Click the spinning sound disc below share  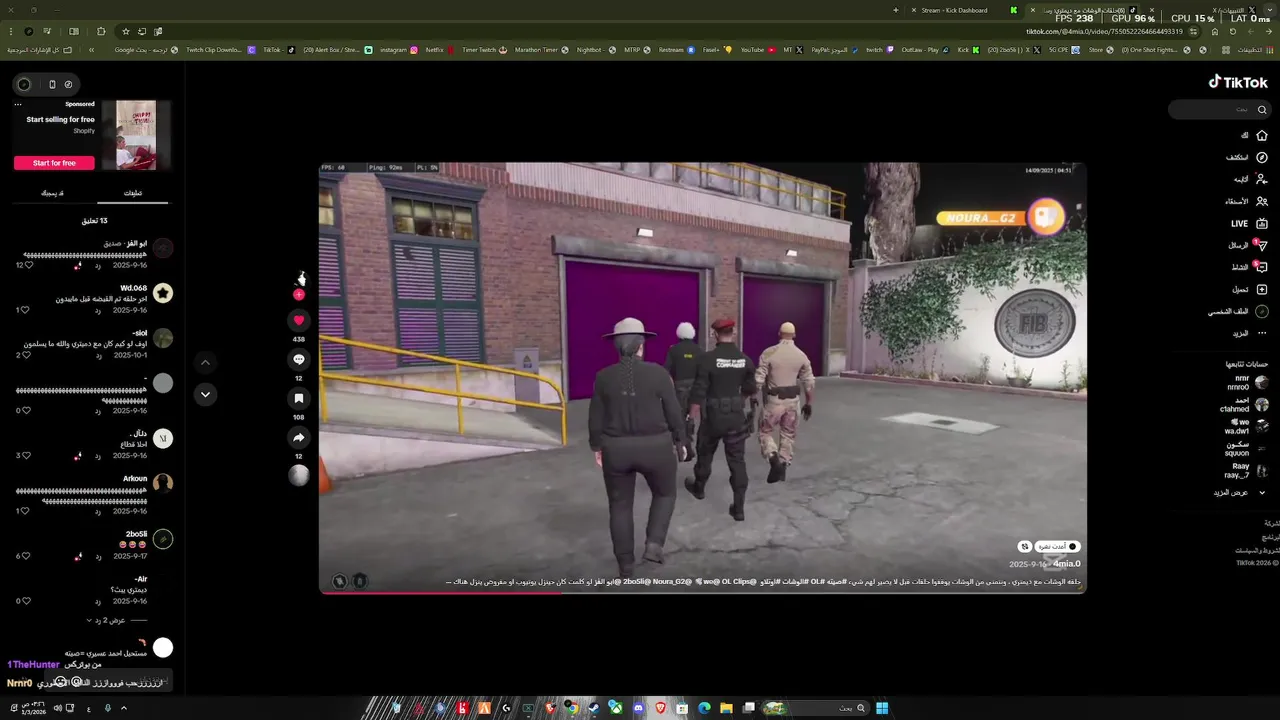pyautogui.click(x=298, y=475)
